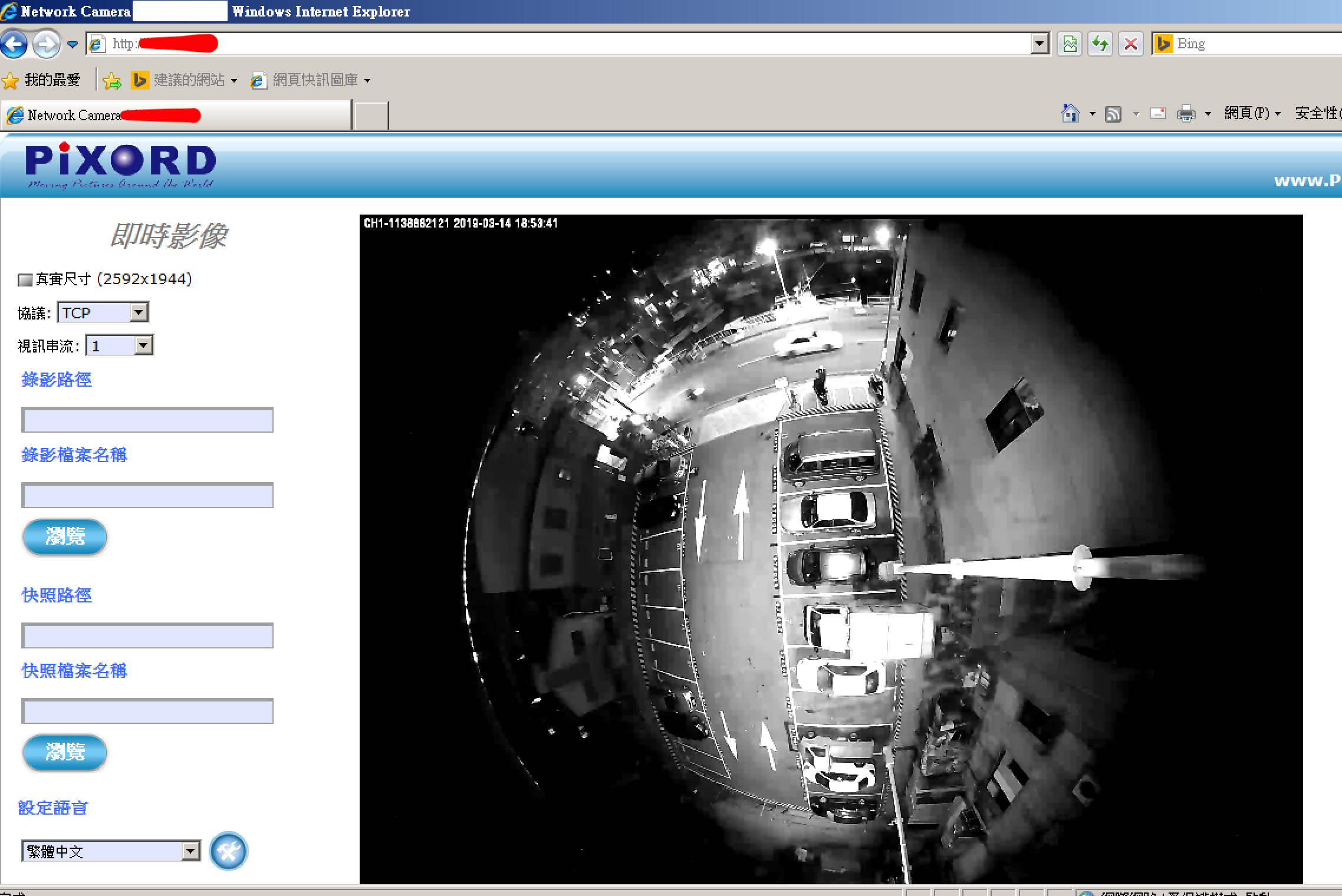Screen dimensions: 1342x896
Task: Click the 錄影檔案名稱 recording filename field
Action: [147, 495]
